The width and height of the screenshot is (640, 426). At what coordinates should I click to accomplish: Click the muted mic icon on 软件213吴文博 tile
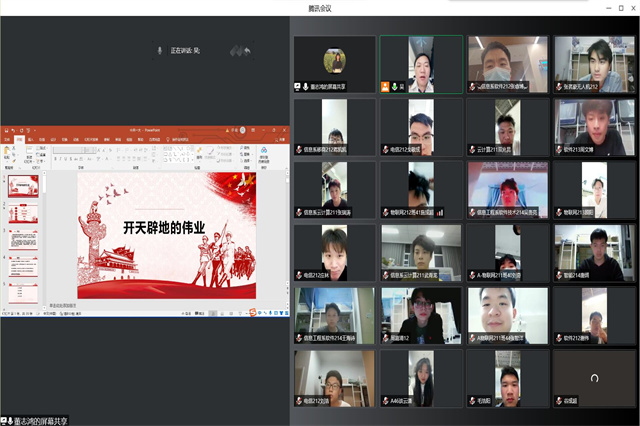559,150
